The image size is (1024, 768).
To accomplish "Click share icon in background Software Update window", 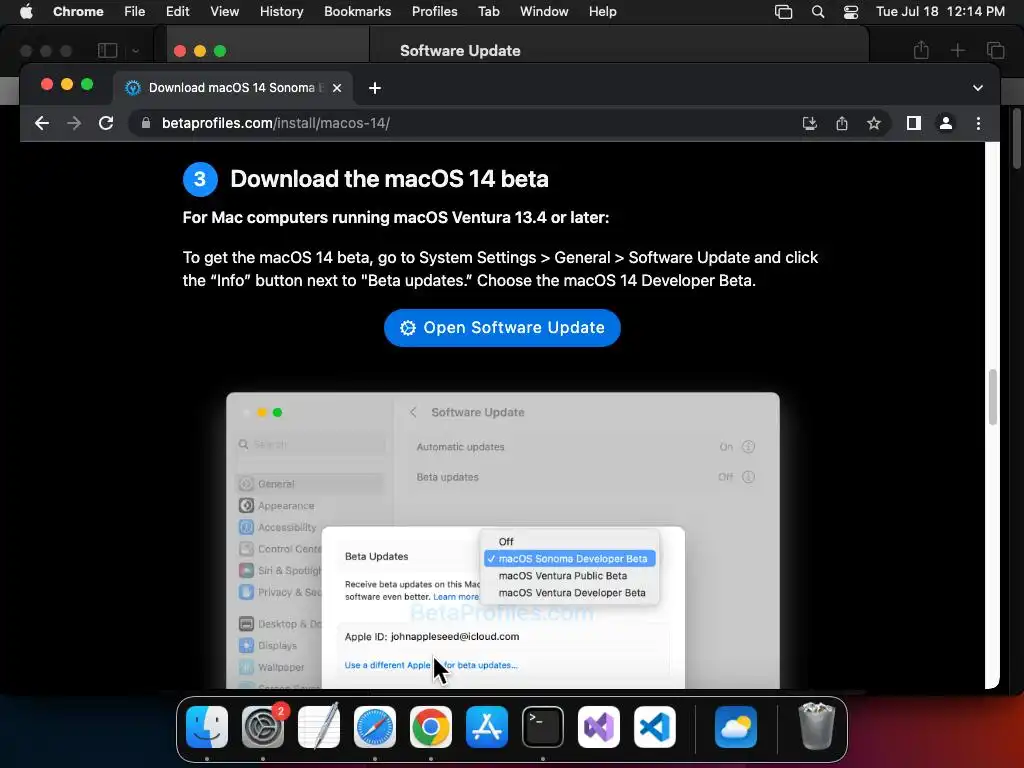I will [921, 50].
